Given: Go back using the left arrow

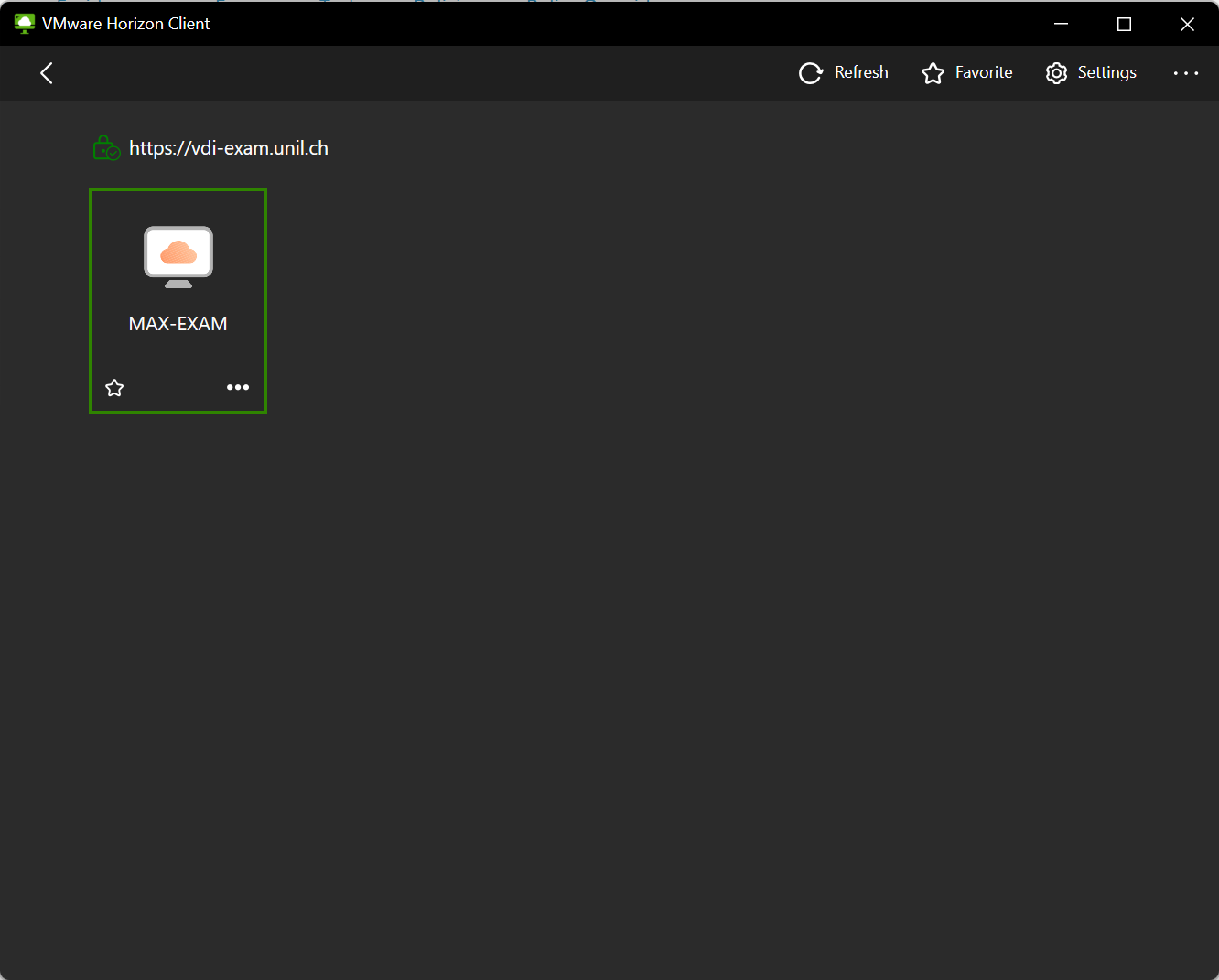Looking at the screenshot, I should [x=47, y=73].
